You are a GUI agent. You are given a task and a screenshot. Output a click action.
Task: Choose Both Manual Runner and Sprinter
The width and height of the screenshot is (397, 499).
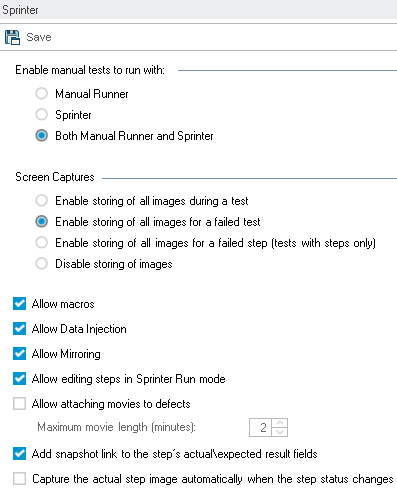[41, 135]
